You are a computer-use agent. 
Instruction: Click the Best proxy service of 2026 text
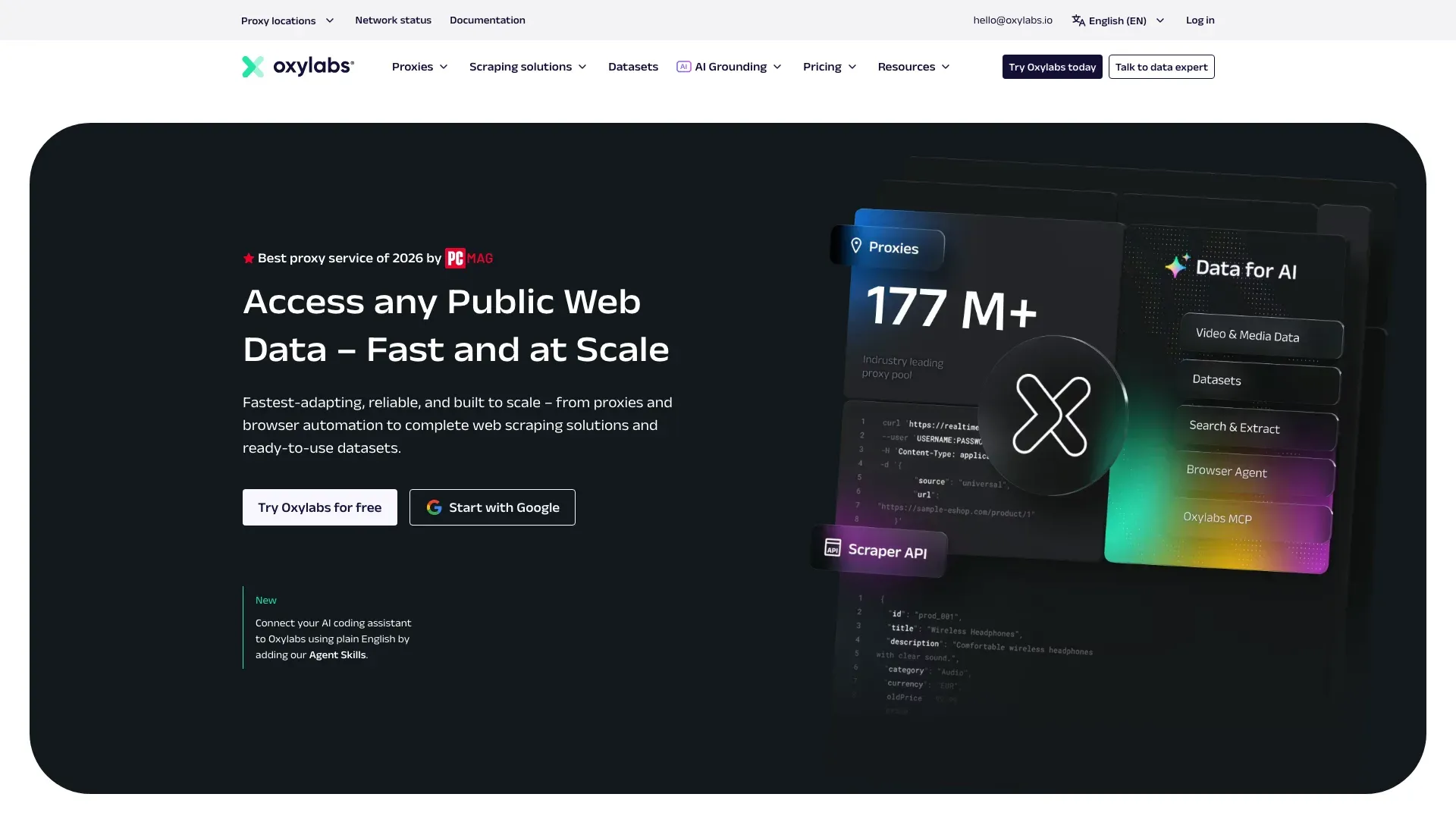point(350,259)
